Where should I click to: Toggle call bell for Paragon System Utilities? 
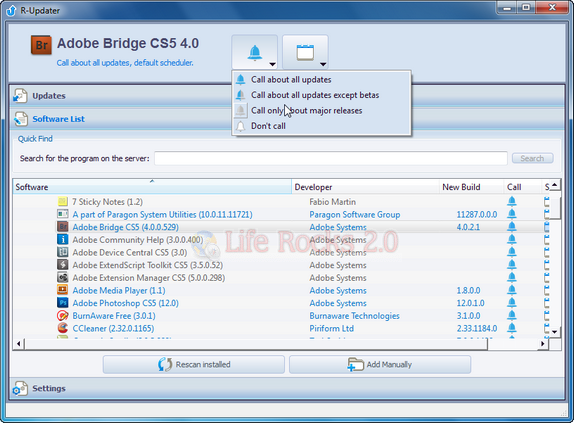pos(512,214)
